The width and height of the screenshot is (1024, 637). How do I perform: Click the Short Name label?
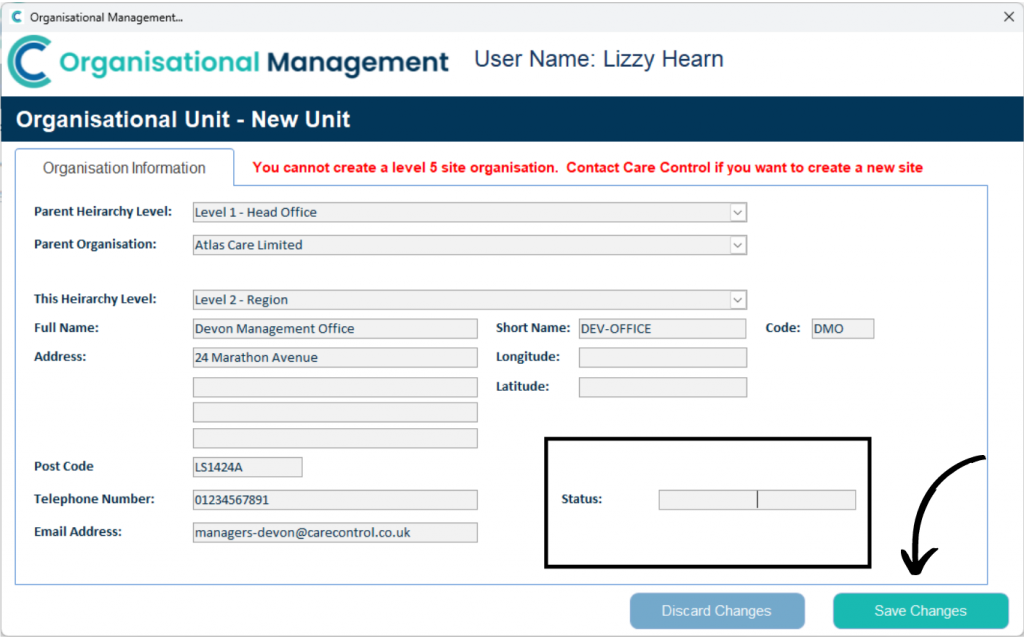pos(533,328)
